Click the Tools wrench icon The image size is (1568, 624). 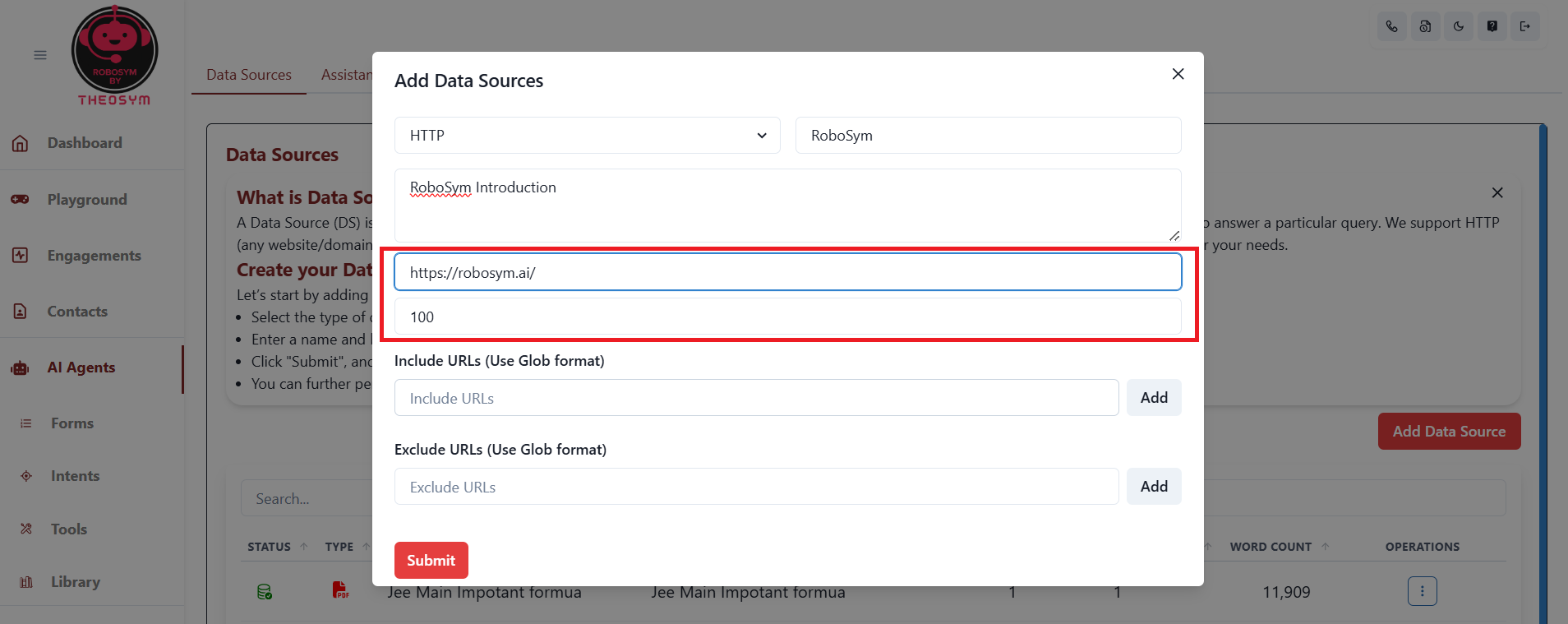[26, 529]
